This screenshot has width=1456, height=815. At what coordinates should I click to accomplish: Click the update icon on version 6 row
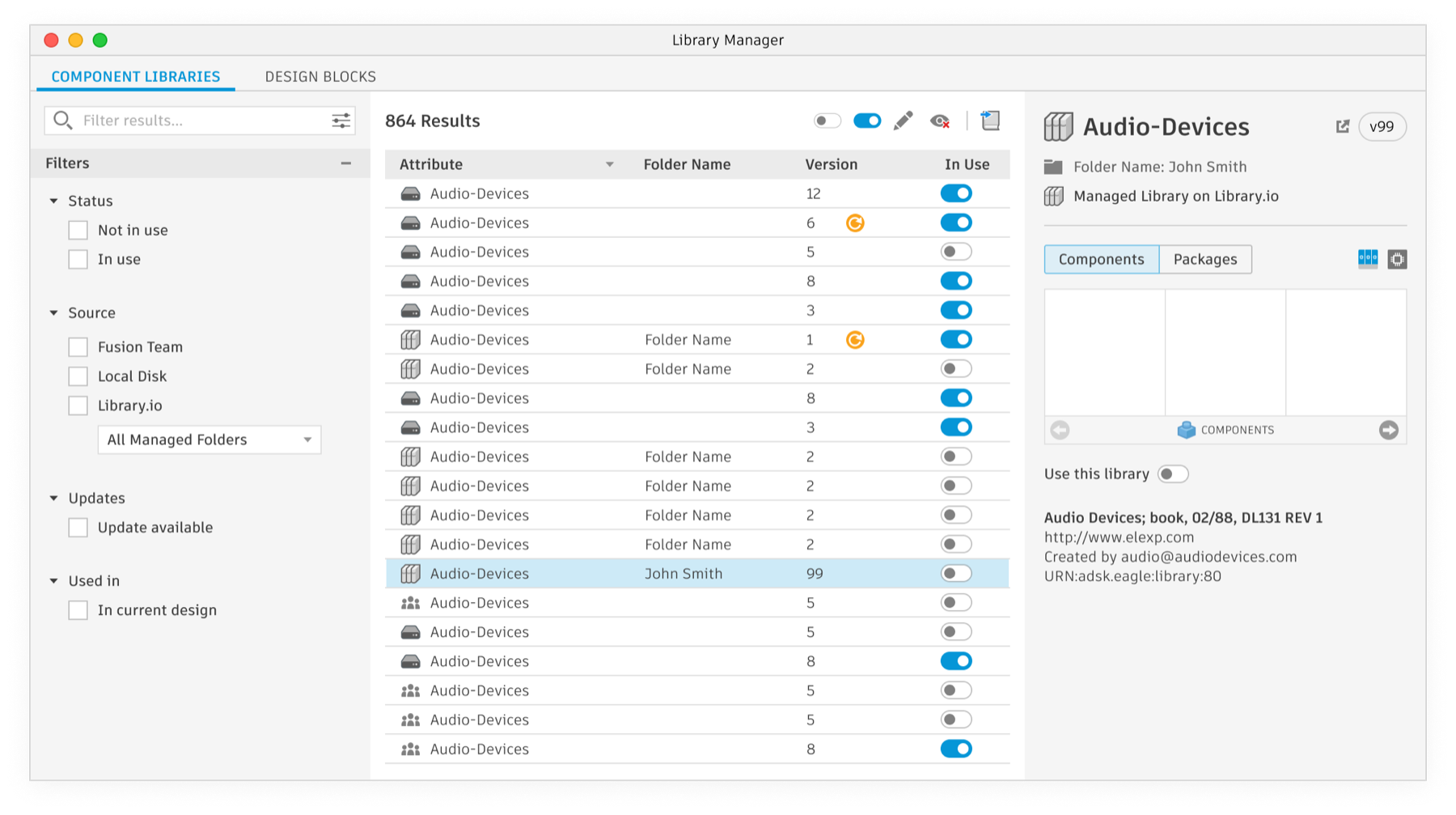[855, 223]
